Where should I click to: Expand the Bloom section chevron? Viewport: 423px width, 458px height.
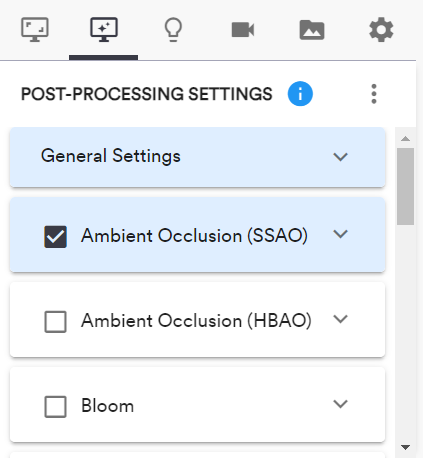coord(340,404)
